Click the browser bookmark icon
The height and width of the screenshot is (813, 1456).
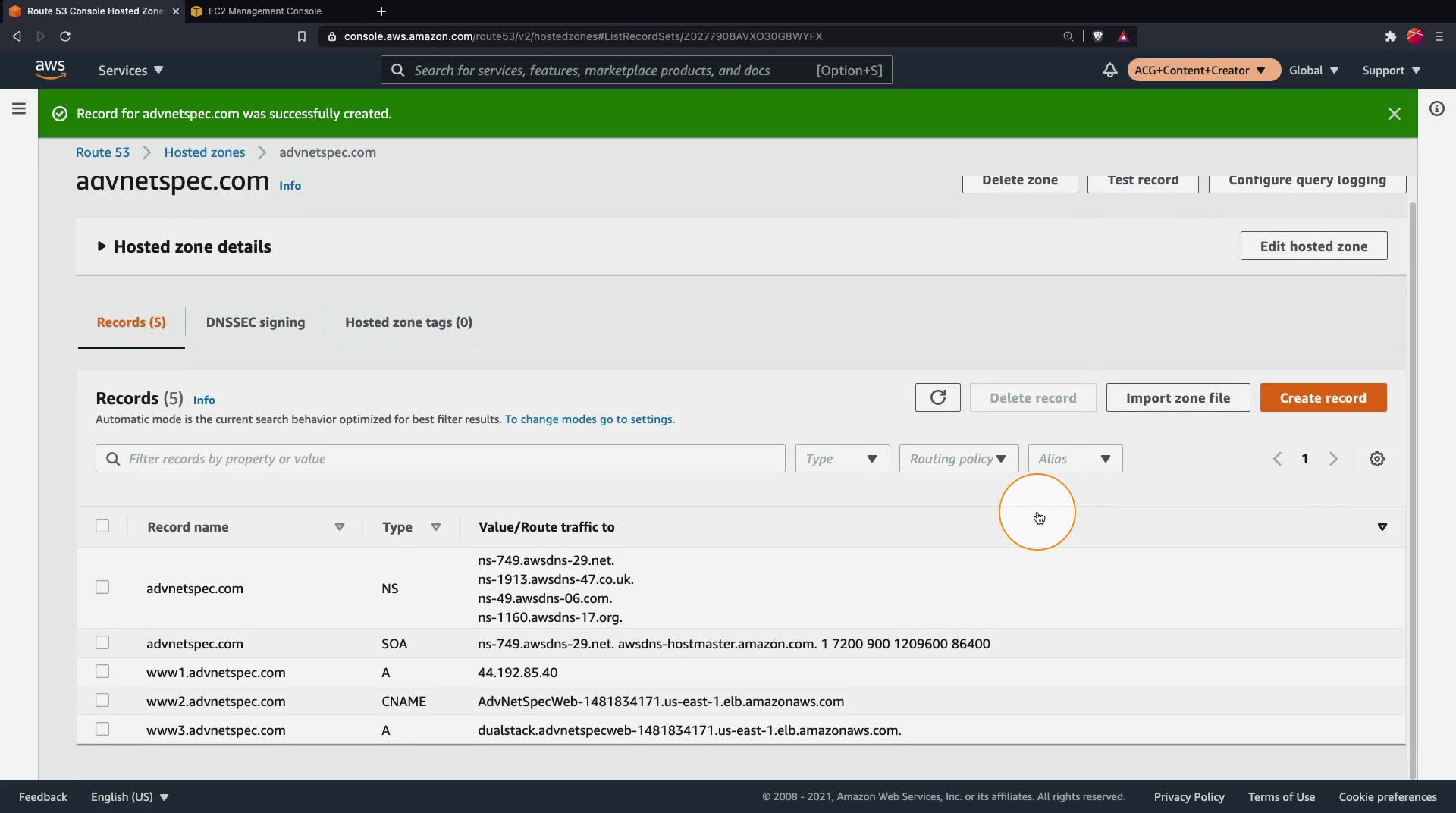tap(301, 36)
